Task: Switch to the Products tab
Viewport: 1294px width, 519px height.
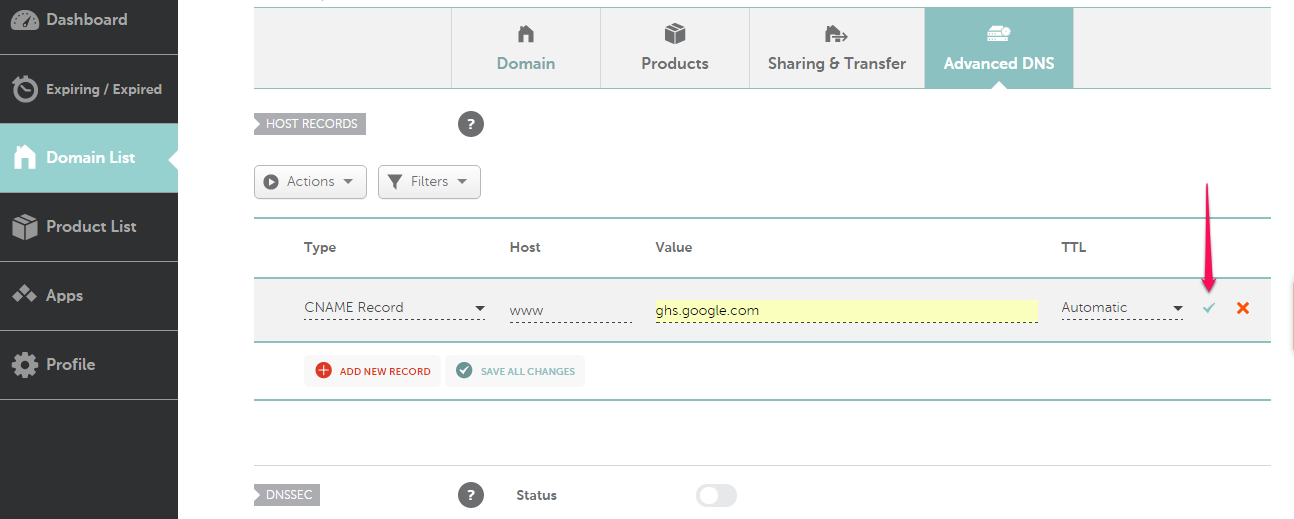Action: 675,48
